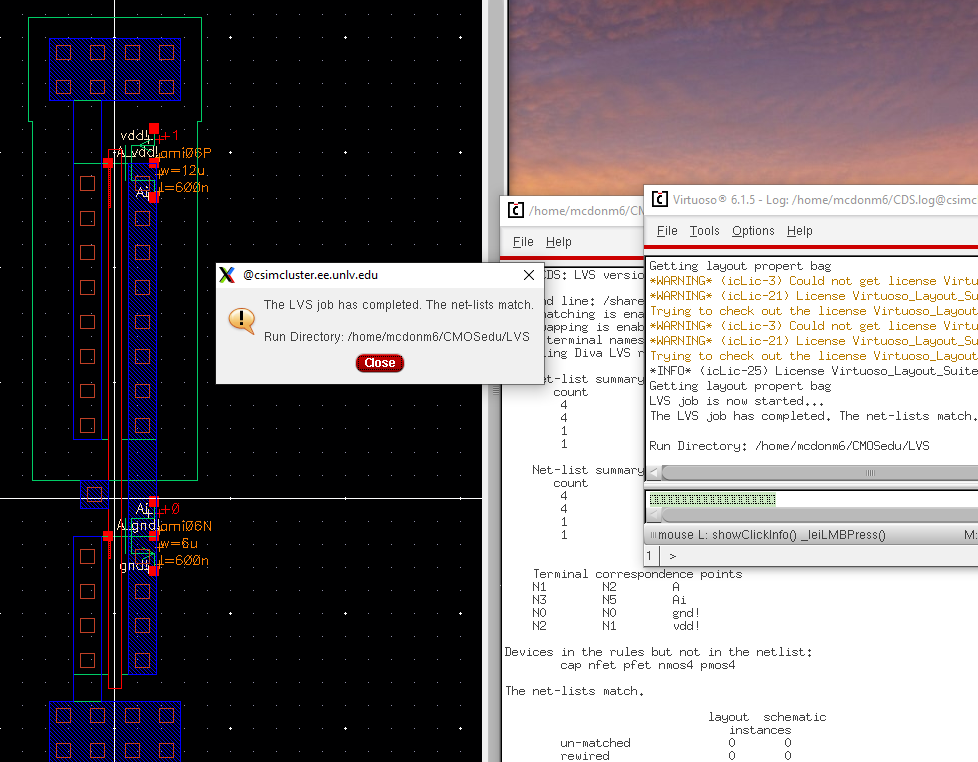The image size is (978, 762).
Task: Click the single poly contact left of crosshair
Action: point(94,493)
